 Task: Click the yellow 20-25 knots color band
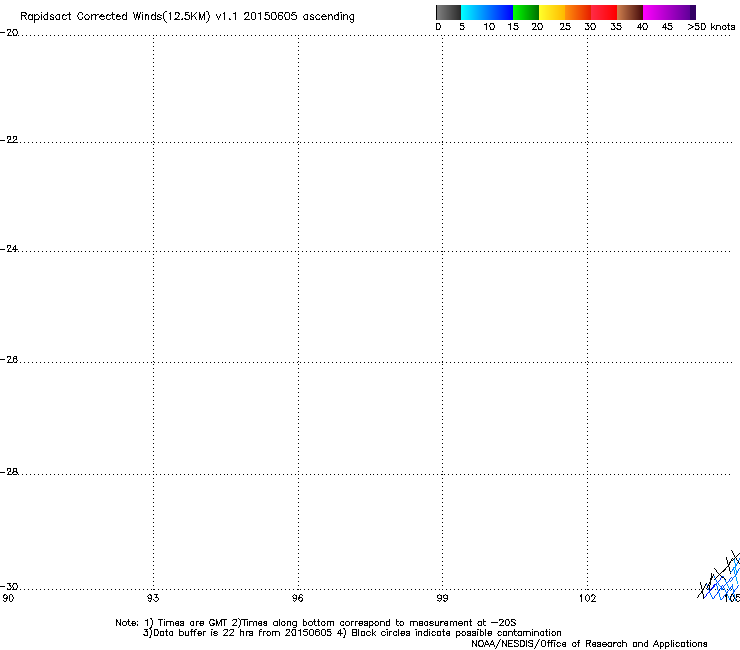pos(552,12)
